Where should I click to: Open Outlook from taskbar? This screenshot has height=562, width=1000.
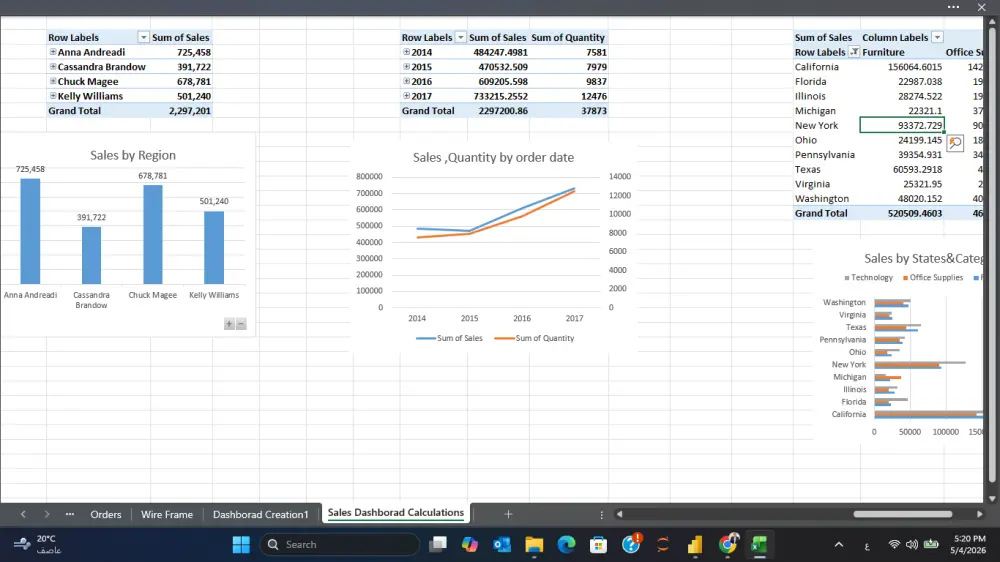502,544
